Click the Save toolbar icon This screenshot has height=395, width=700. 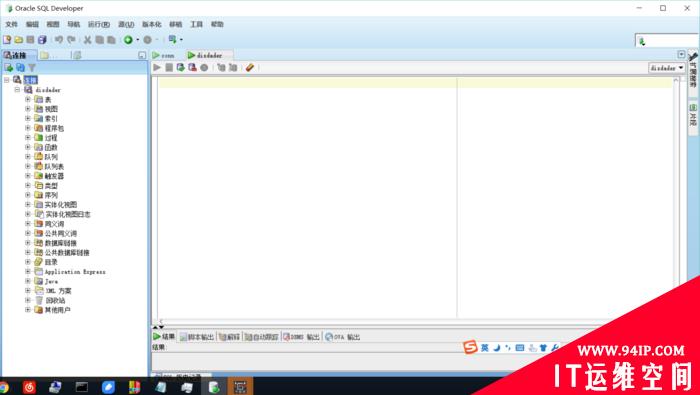[x=30, y=40]
